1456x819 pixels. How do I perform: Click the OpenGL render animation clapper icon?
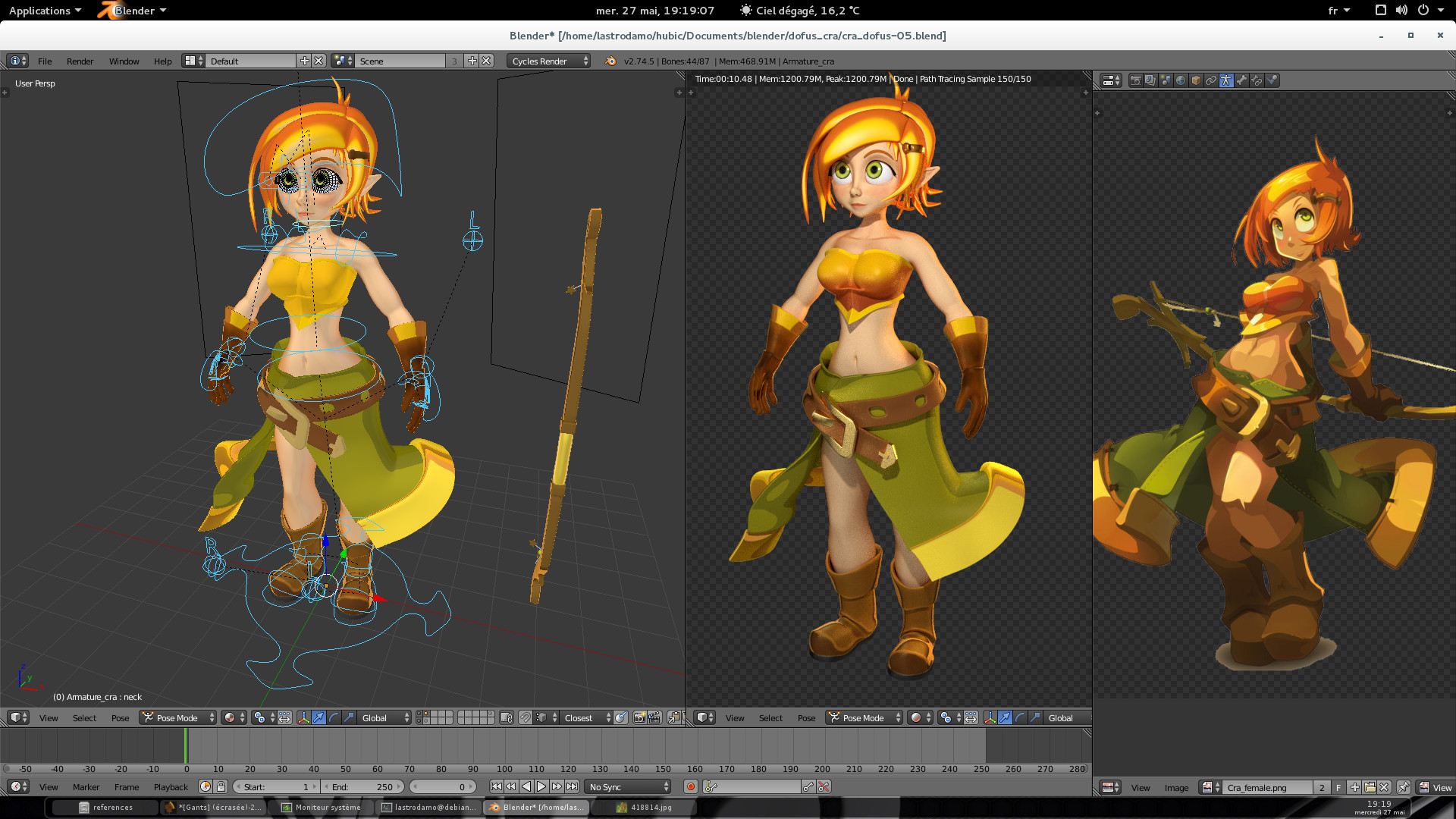coord(654,717)
